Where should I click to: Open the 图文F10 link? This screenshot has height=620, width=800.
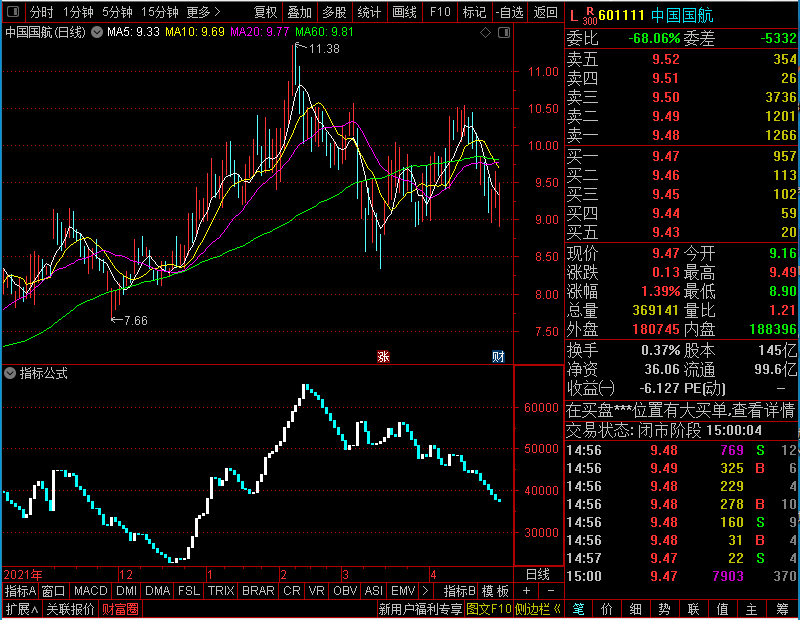point(489,609)
